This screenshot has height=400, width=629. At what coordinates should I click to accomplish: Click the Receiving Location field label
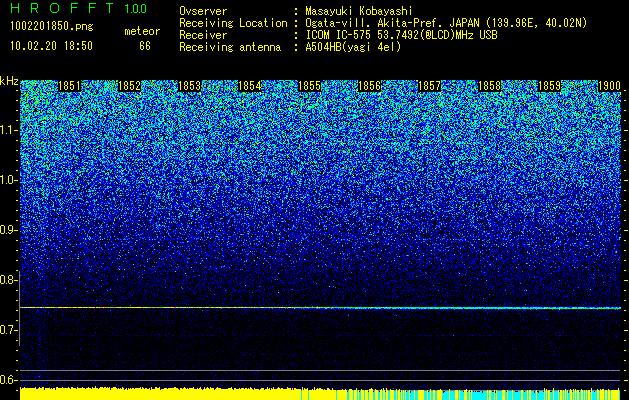233,23
